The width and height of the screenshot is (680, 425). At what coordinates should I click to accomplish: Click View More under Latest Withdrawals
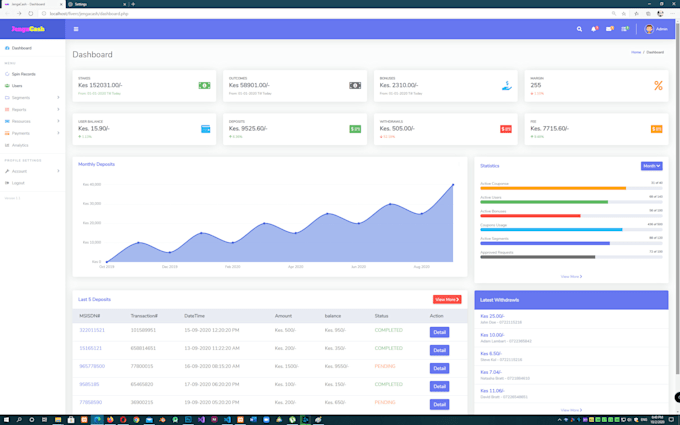(x=571, y=410)
